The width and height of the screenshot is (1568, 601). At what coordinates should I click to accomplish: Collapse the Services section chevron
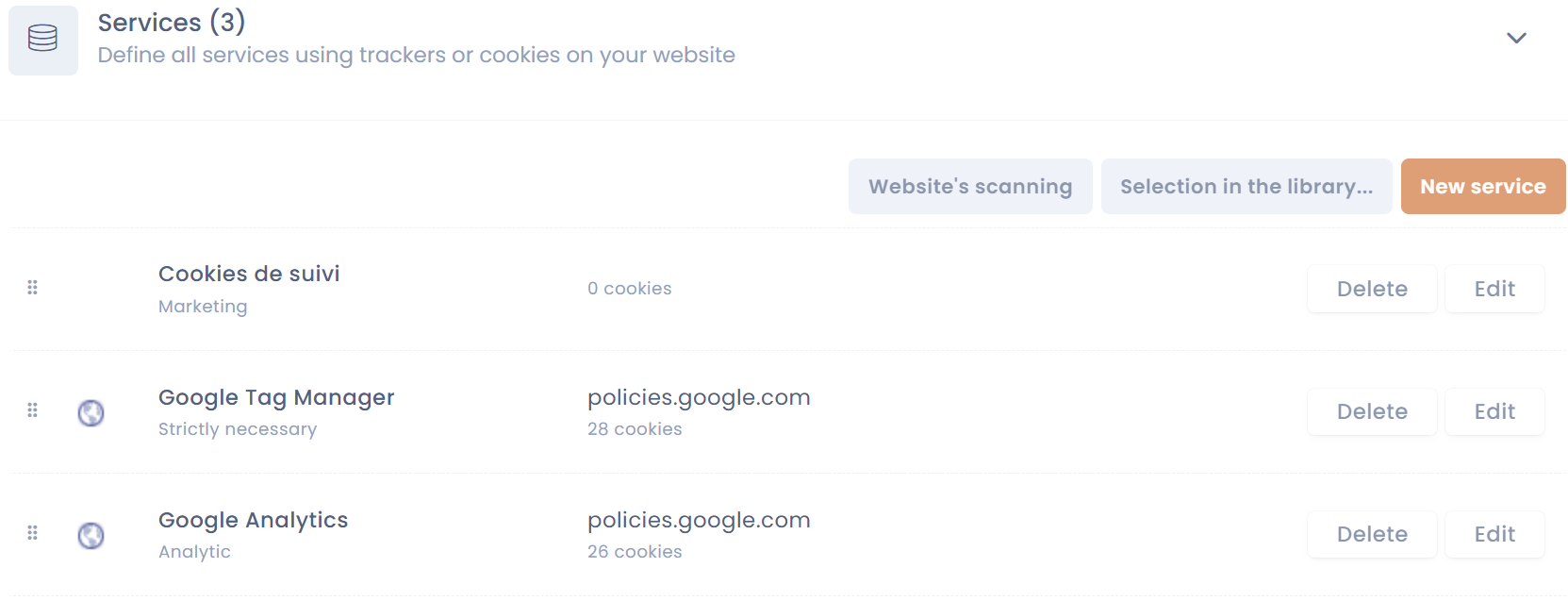tap(1516, 39)
